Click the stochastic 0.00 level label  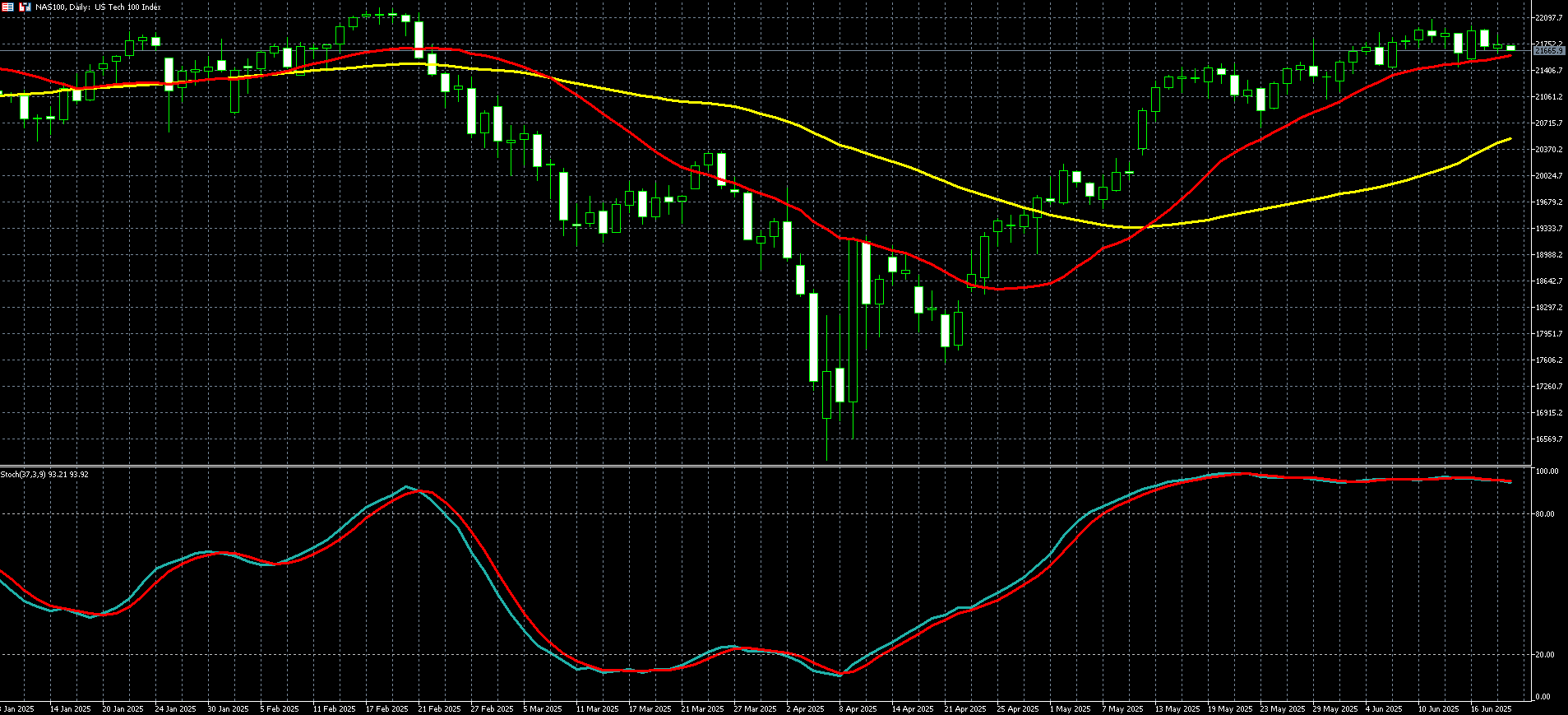point(1543,696)
